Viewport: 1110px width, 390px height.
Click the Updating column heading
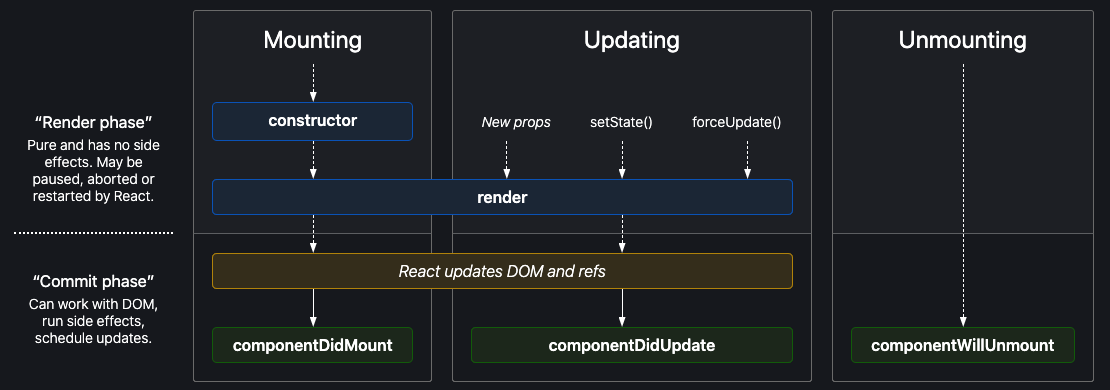point(631,40)
